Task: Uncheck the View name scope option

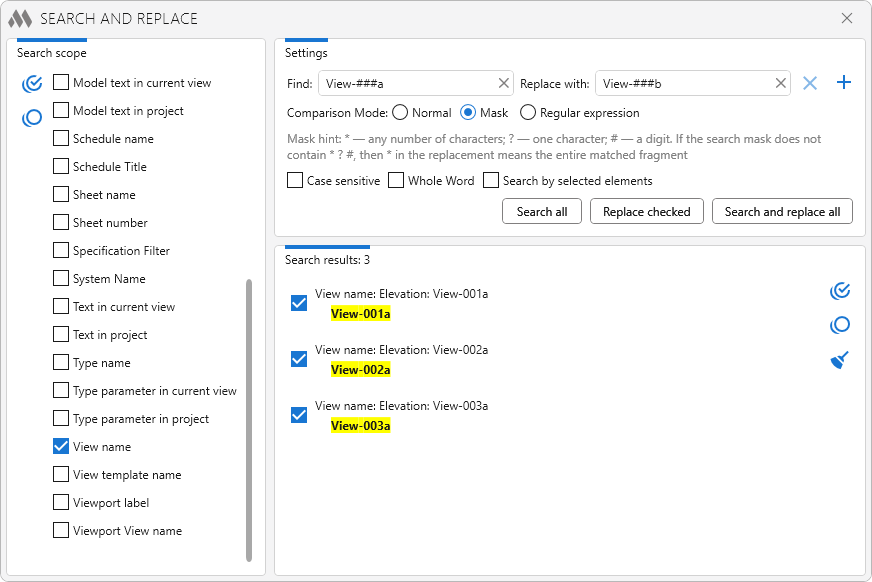Action: pyautogui.click(x=61, y=447)
